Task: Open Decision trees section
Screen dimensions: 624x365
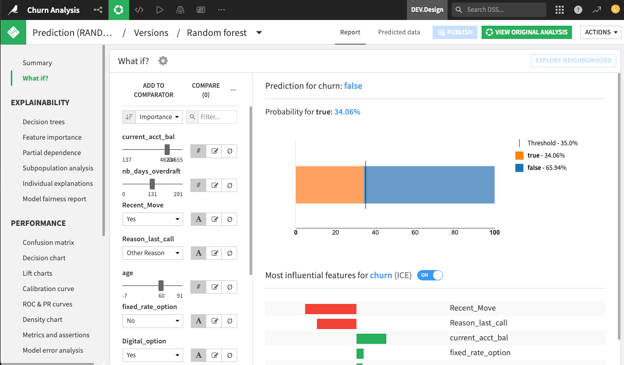Action: [43, 122]
